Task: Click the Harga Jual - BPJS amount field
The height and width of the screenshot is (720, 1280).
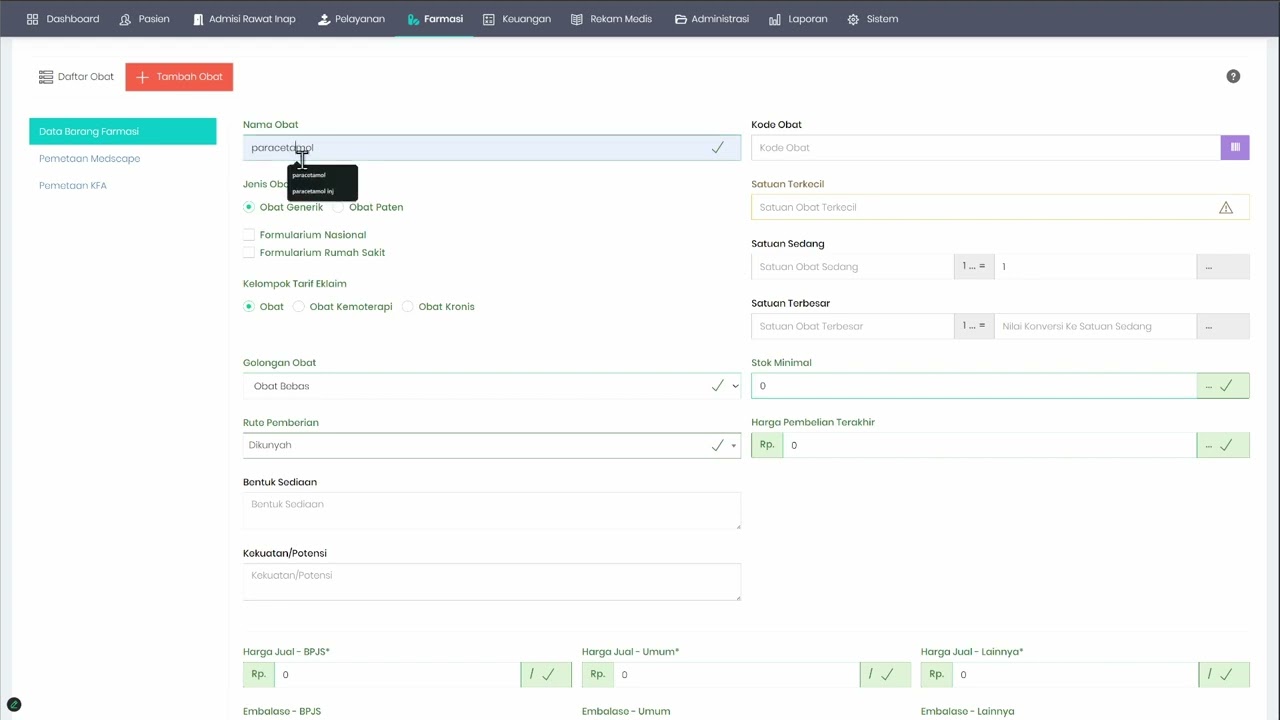Action: [x=397, y=674]
